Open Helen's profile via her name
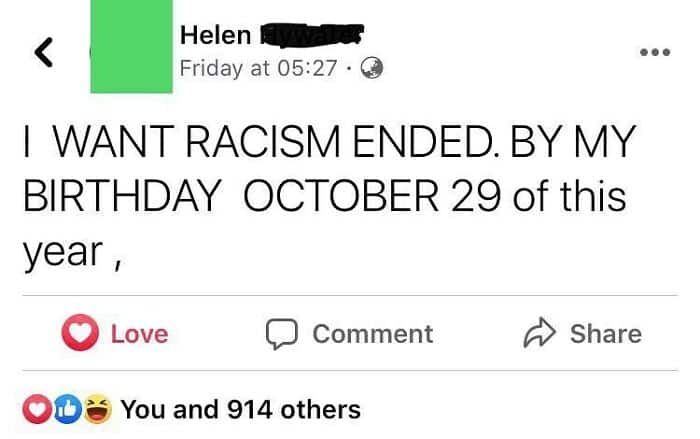Screen dimensions: 700x439 (215, 35)
